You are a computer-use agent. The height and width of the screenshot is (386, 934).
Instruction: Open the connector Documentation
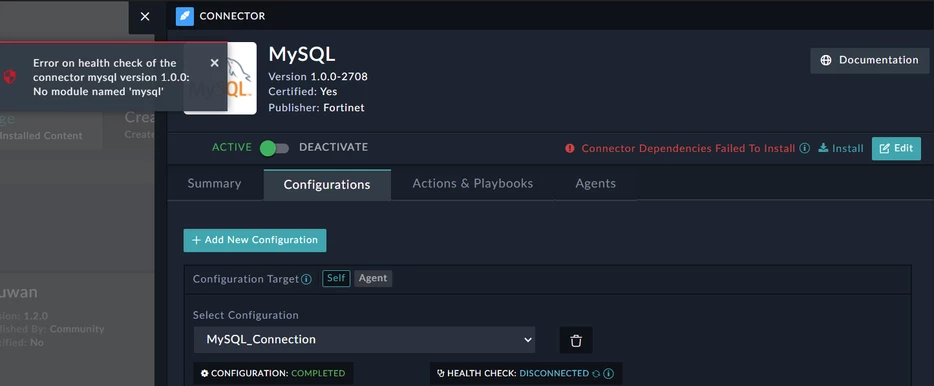tap(870, 60)
